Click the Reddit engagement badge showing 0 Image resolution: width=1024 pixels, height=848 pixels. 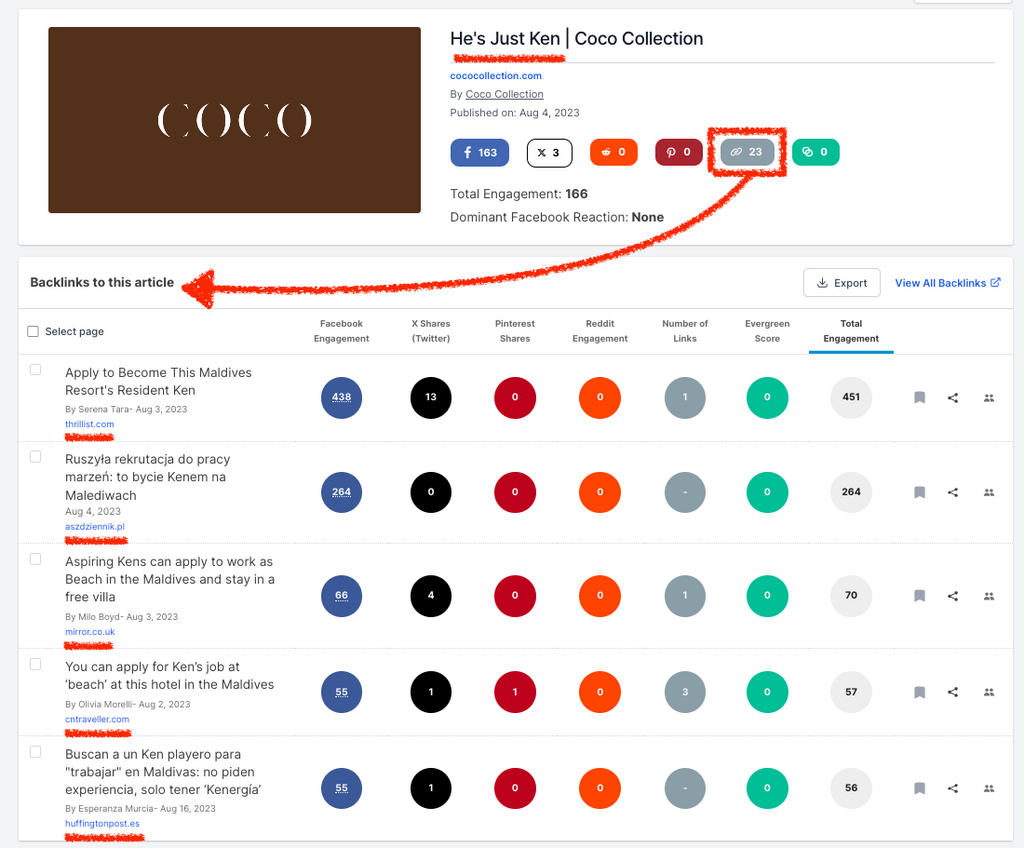[613, 152]
